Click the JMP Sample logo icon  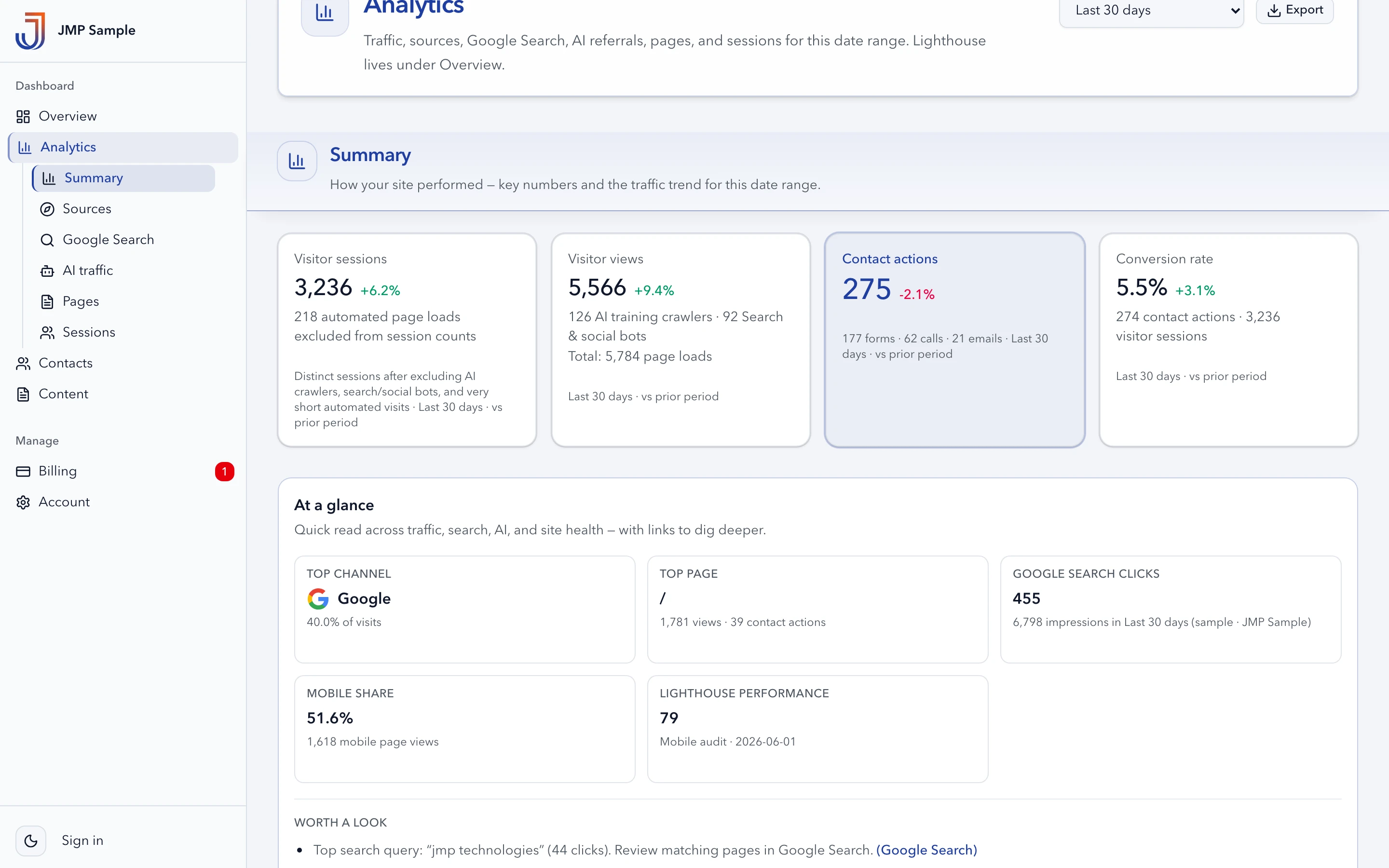30,30
